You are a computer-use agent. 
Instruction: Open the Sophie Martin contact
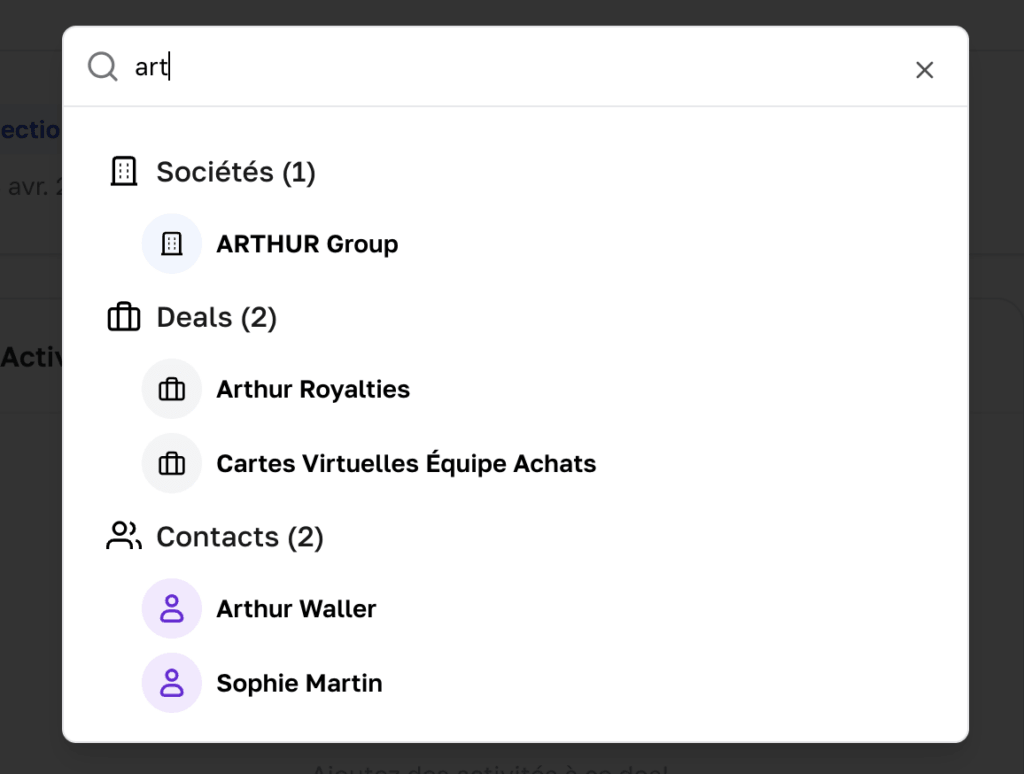(x=299, y=683)
